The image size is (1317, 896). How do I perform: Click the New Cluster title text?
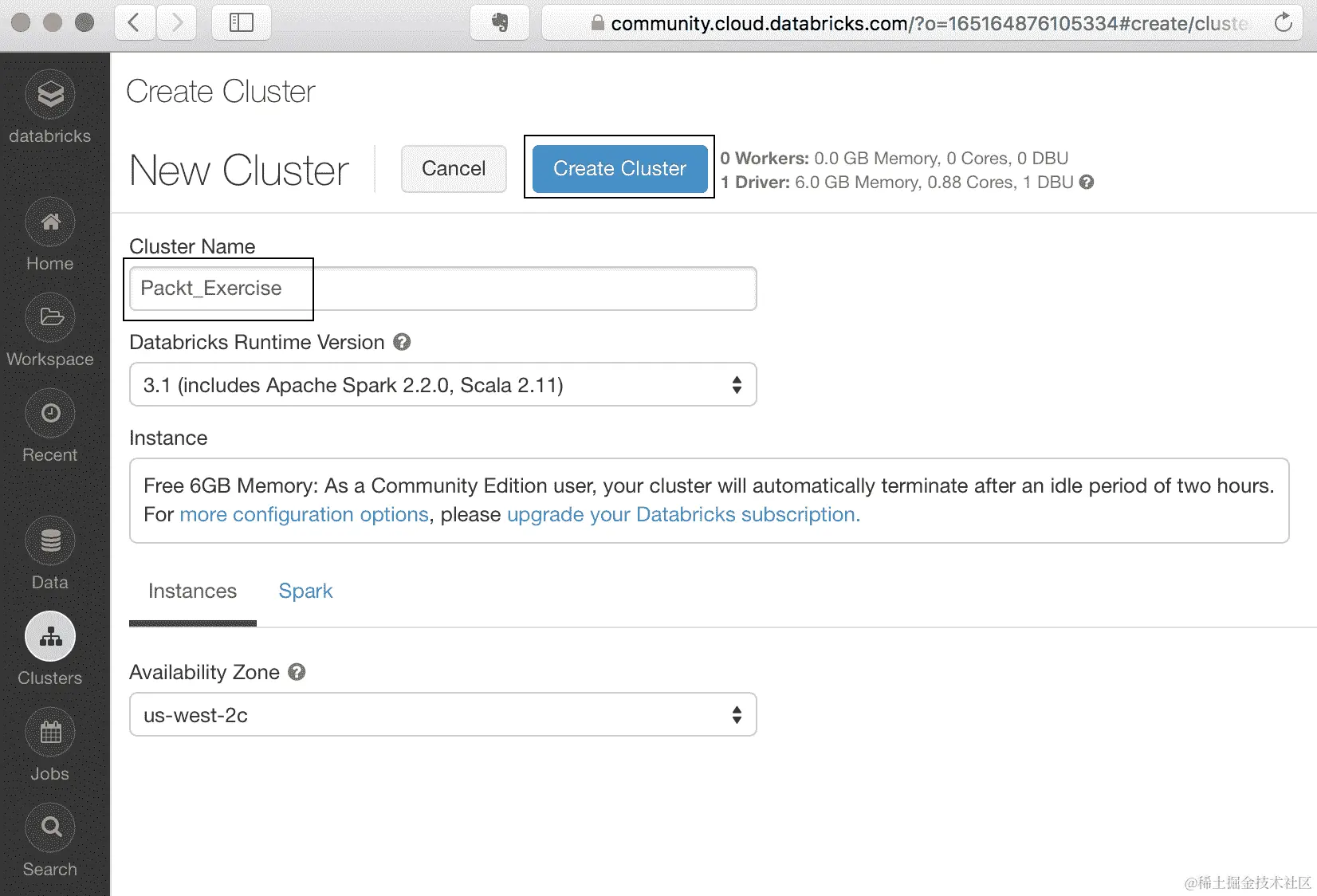point(239,170)
